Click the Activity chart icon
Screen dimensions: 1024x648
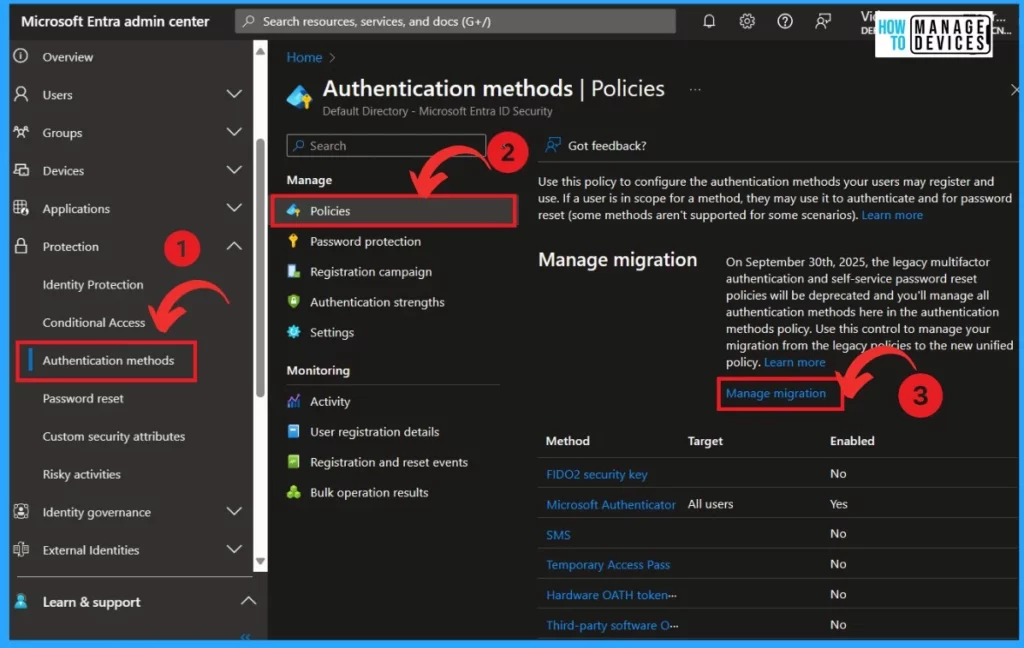coord(294,401)
